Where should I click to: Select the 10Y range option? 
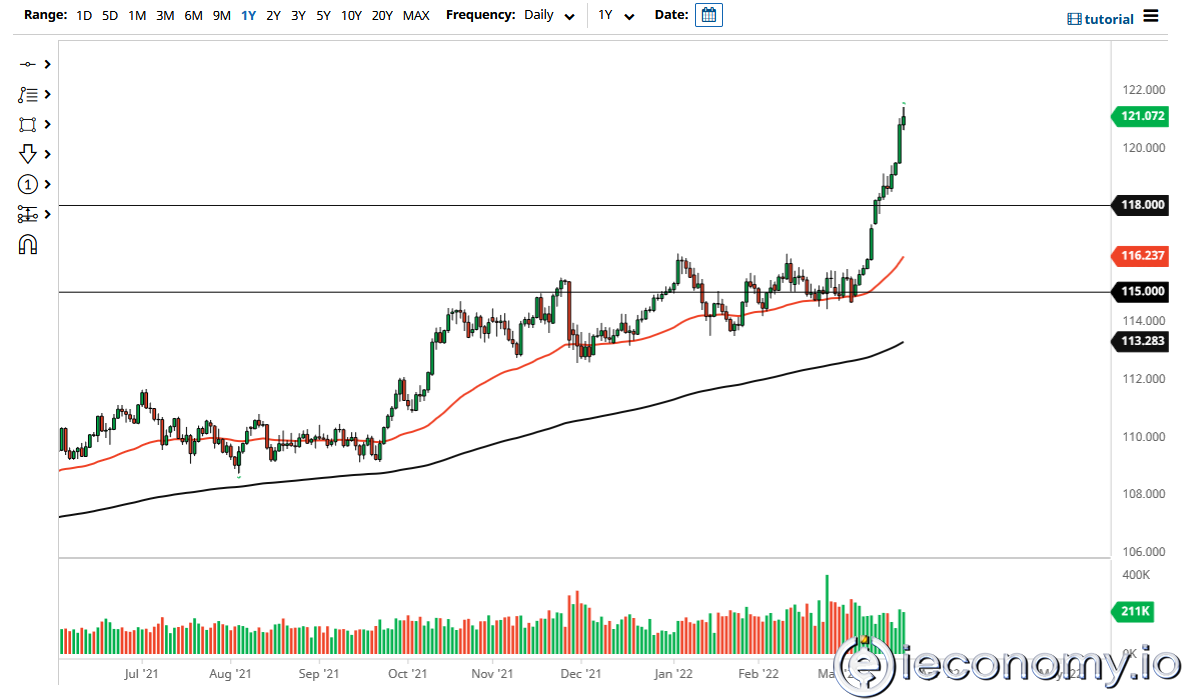350,15
